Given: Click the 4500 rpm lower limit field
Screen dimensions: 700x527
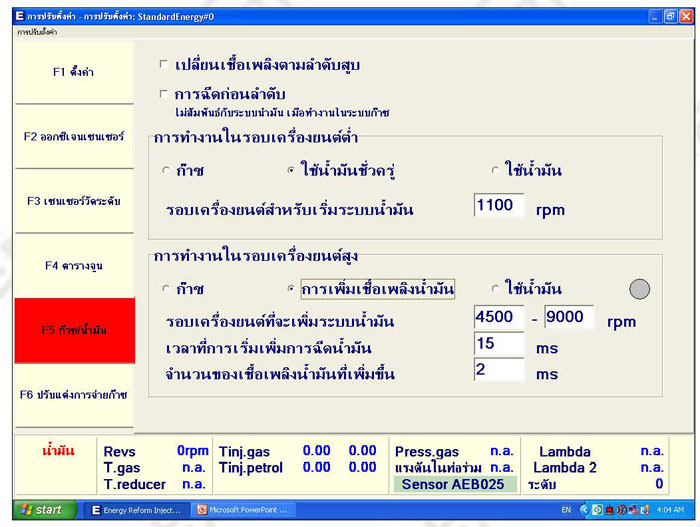Looking at the screenshot, I should 498,319.
